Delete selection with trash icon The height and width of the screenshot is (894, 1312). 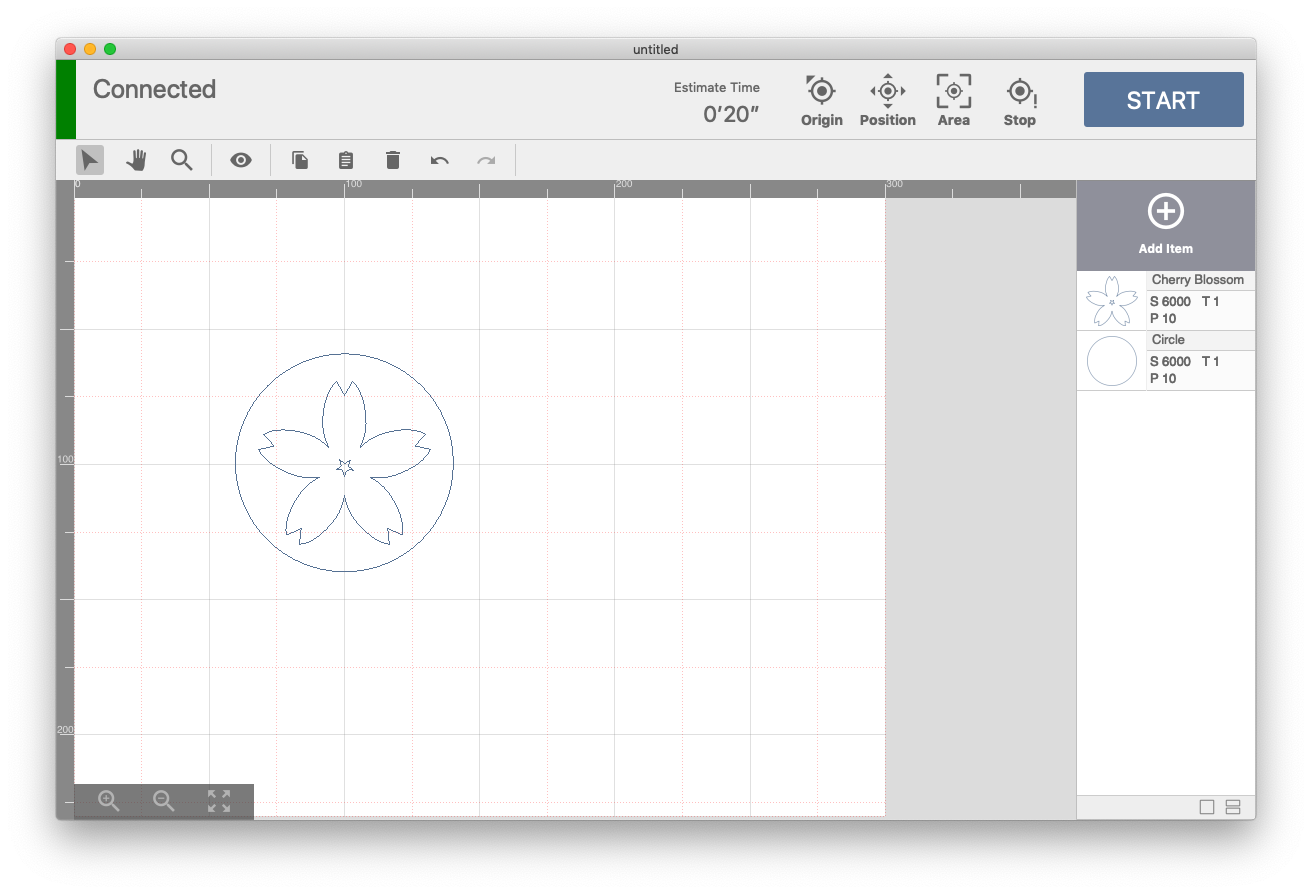(392, 160)
